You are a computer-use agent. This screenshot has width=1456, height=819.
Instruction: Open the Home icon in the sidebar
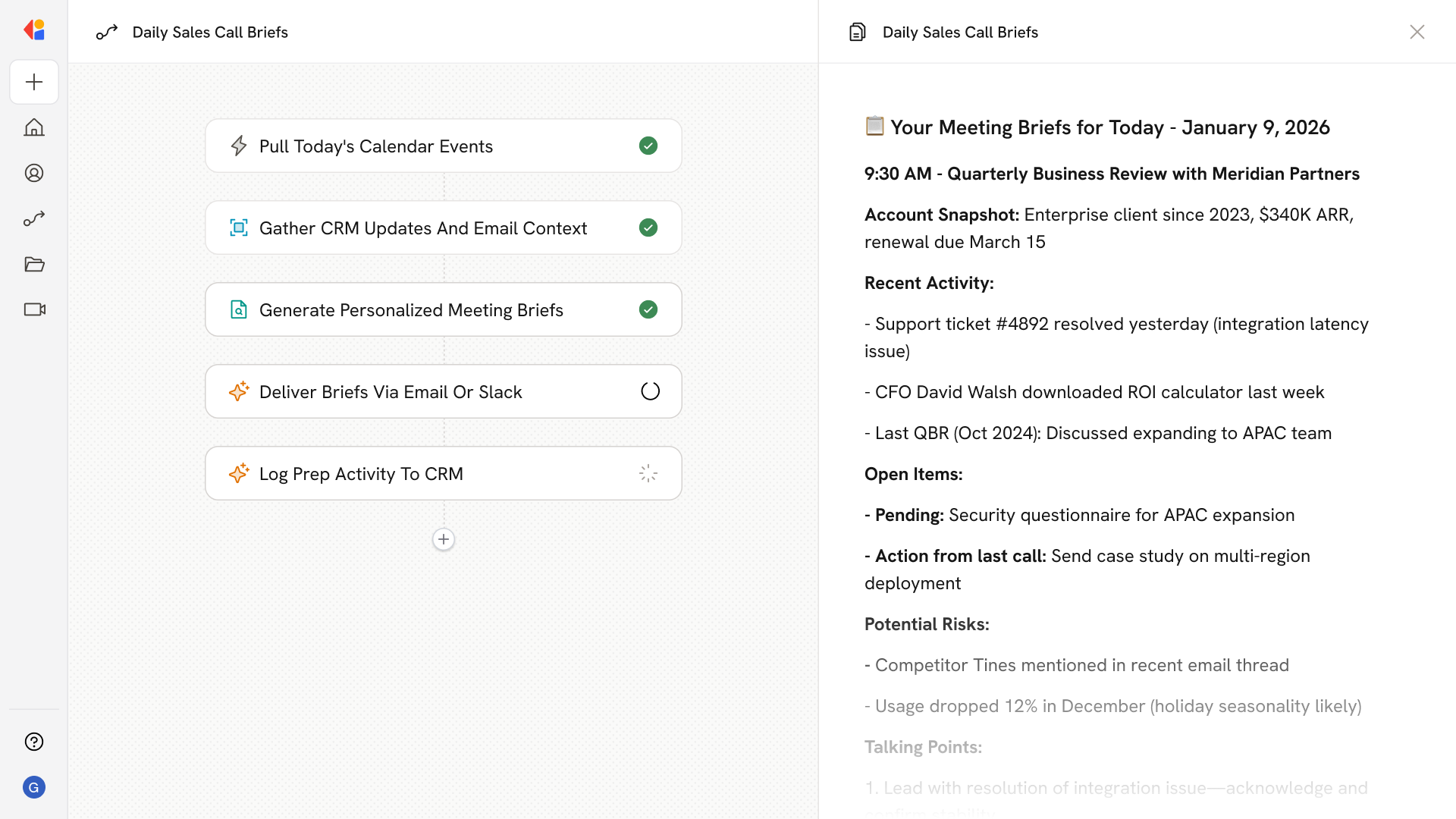[x=34, y=127]
